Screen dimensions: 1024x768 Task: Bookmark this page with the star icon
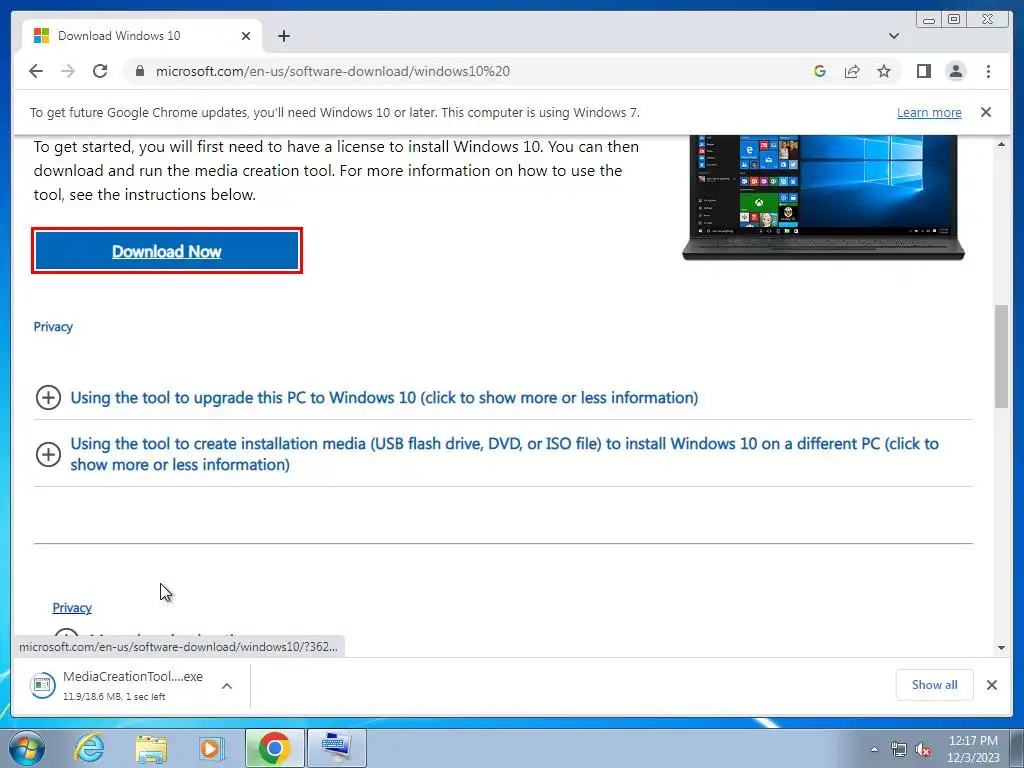(x=884, y=71)
